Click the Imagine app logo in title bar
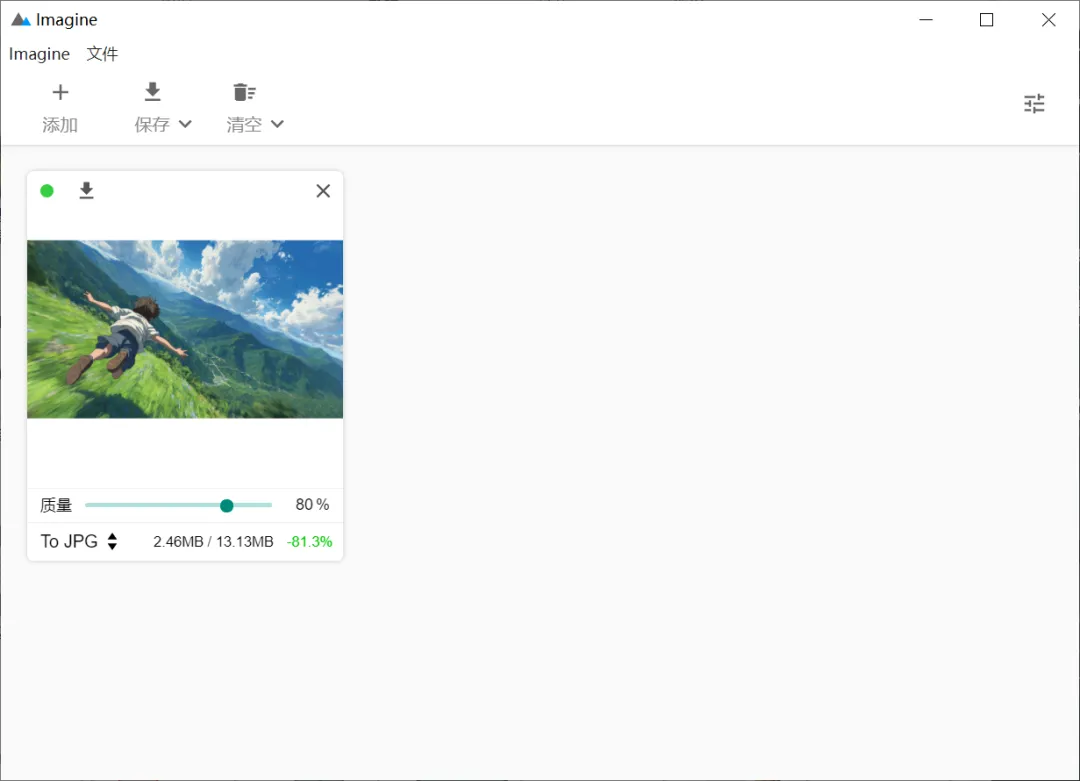The height and width of the screenshot is (781, 1080). pos(21,20)
